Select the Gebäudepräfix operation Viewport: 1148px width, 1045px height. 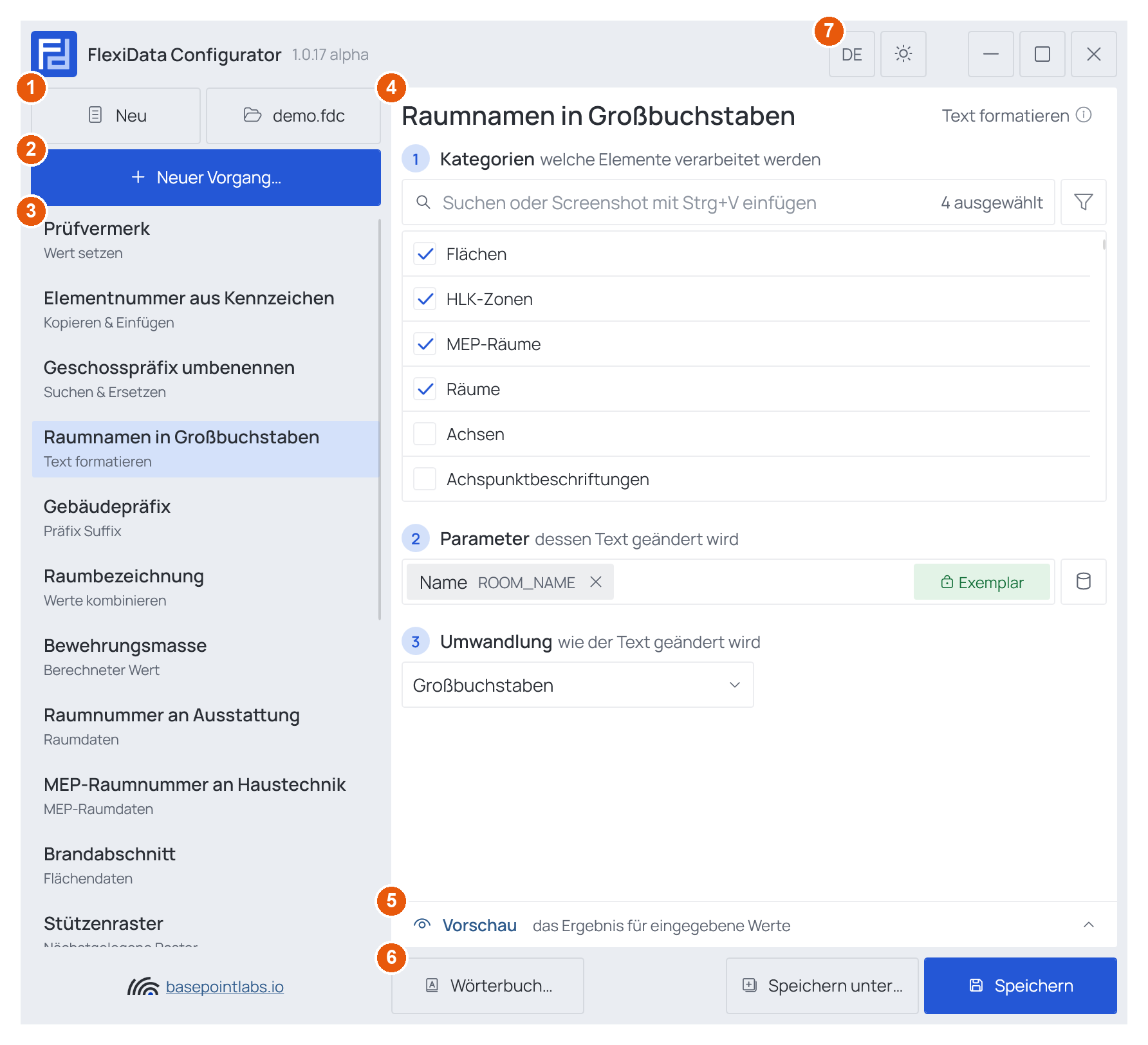(x=205, y=518)
